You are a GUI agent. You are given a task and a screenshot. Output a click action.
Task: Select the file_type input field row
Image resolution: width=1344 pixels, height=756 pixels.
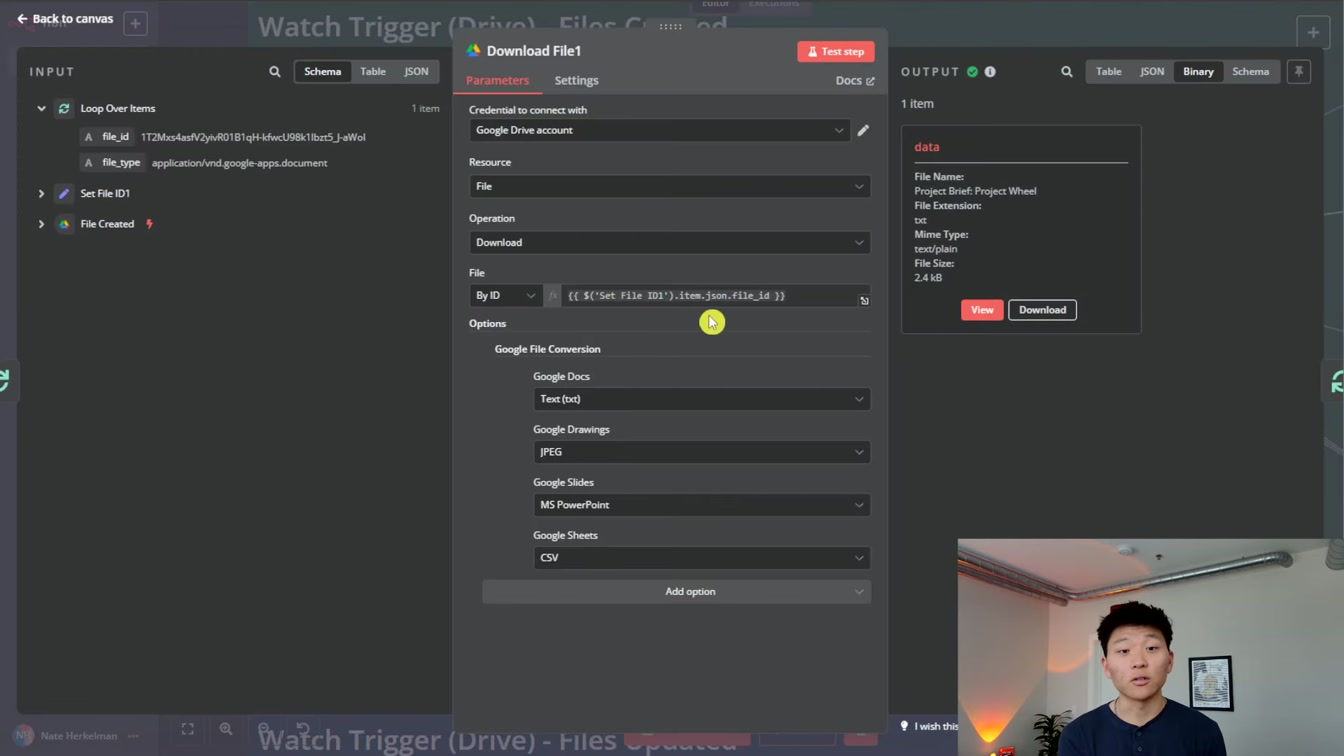pos(205,163)
